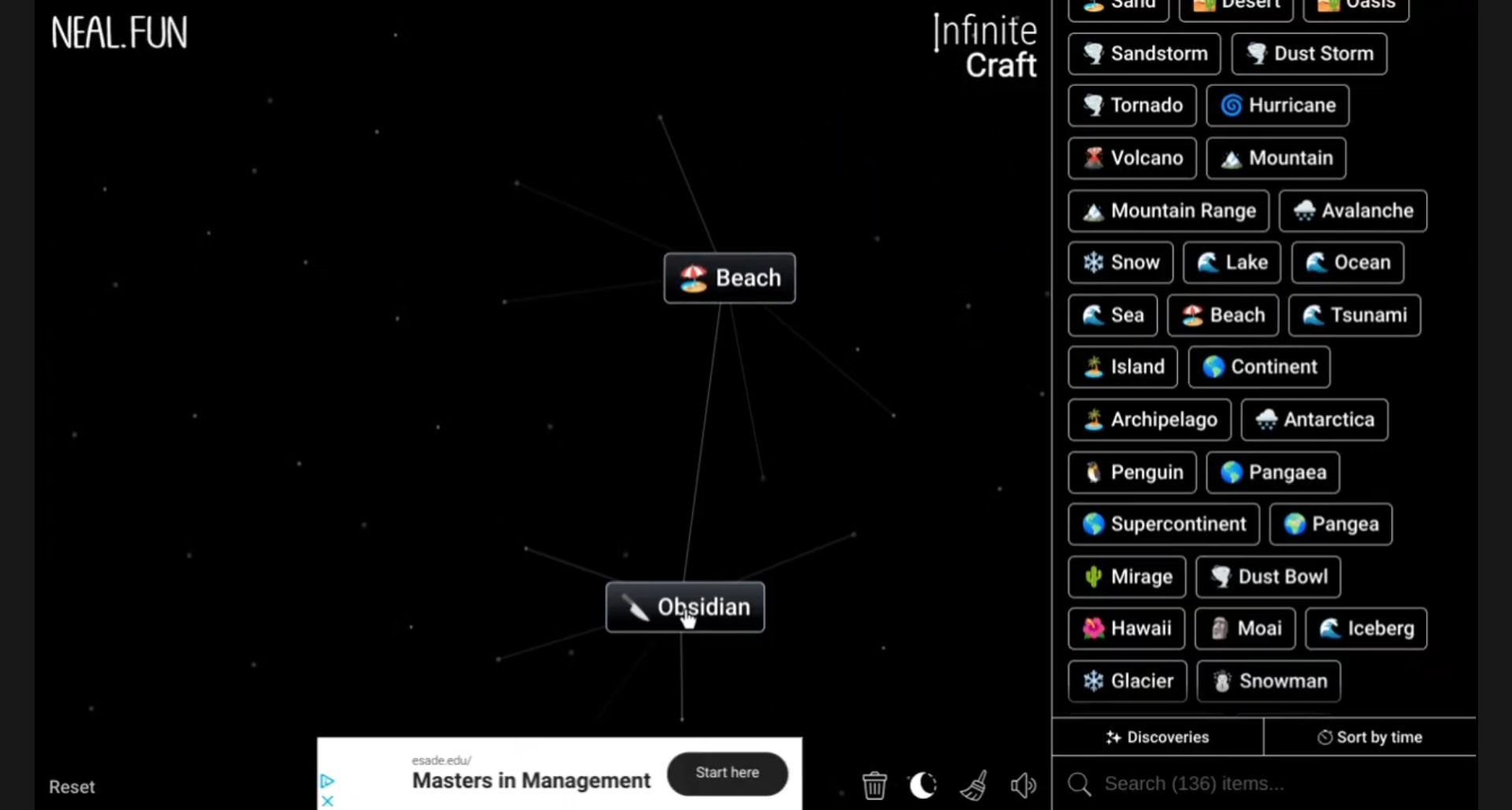Open the Discoveries filter
The width and height of the screenshot is (1512, 810).
1158,737
